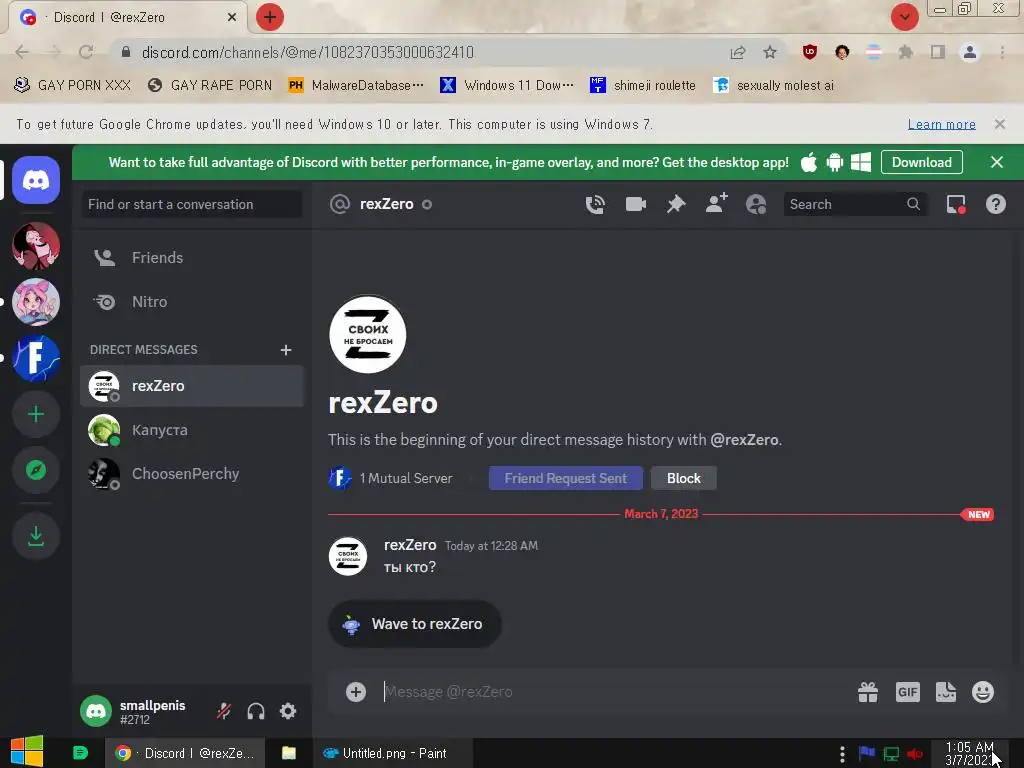Click the address bar URL
Viewport: 1024px width, 768px height.
click(x=308, y=52)
